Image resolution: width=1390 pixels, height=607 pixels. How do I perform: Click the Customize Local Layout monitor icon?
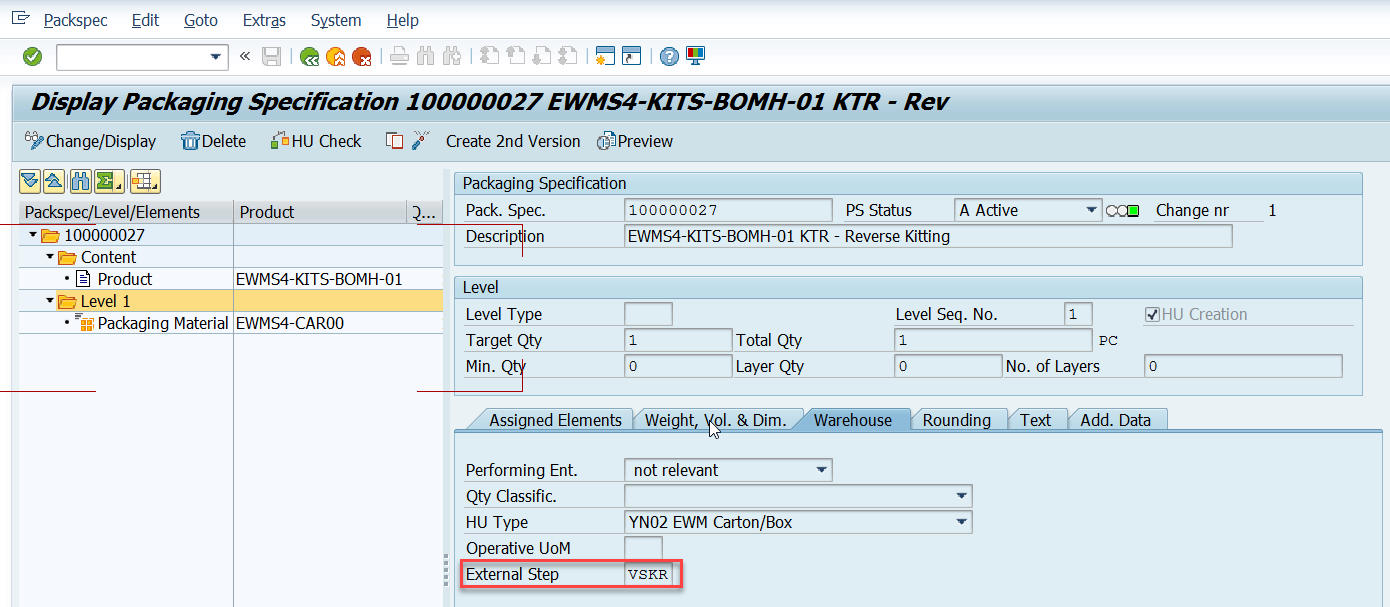(x=695, y=57)
